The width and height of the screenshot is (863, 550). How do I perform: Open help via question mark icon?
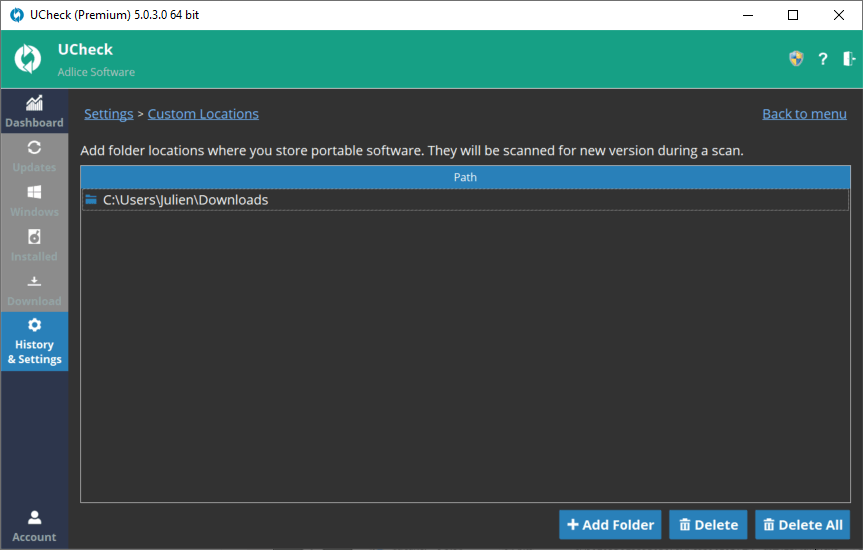click(x=823, y=59)
